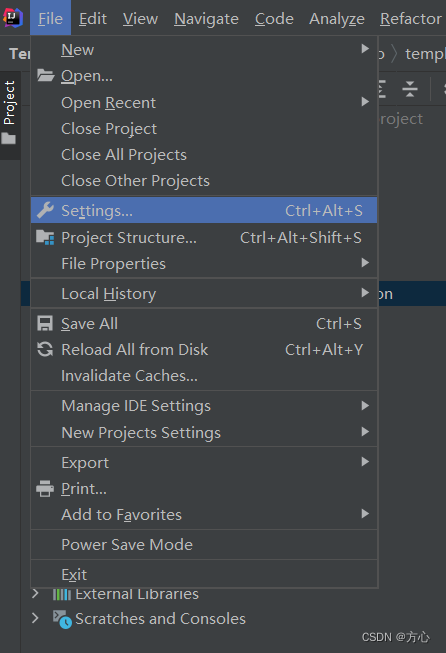
Task: Click the Reload All from Disk refresh icon
Action: pyautogui.click(x=45, y=349)
